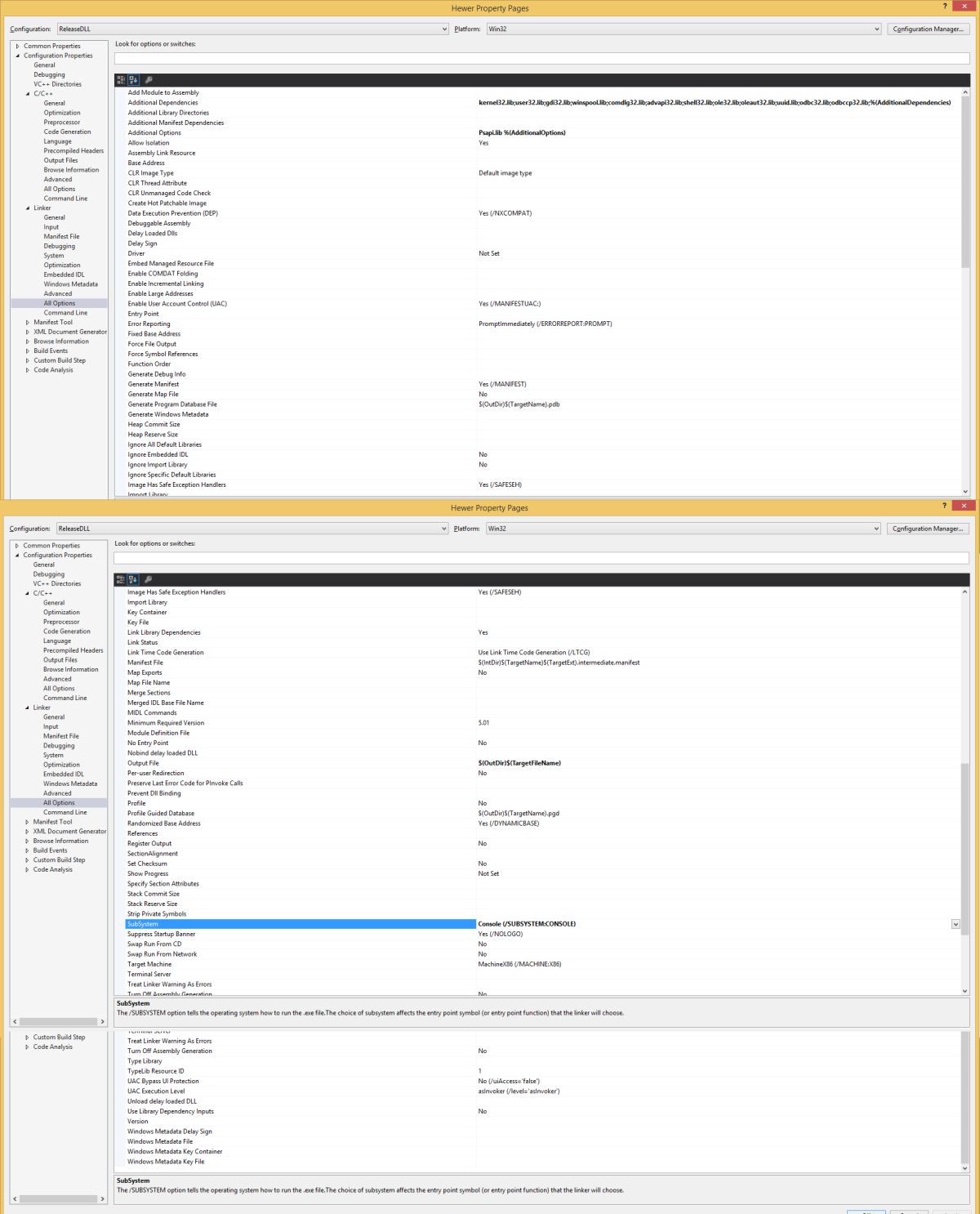
Task: Select Linker Input item in lower dialog
Action: tap(51, 726)
